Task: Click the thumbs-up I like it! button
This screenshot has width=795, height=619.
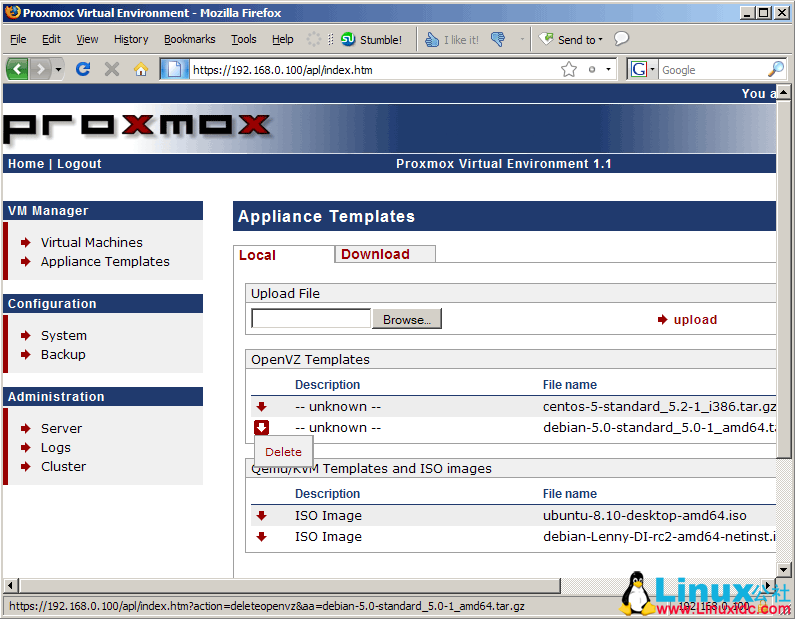Action: (x=452, y=40)
